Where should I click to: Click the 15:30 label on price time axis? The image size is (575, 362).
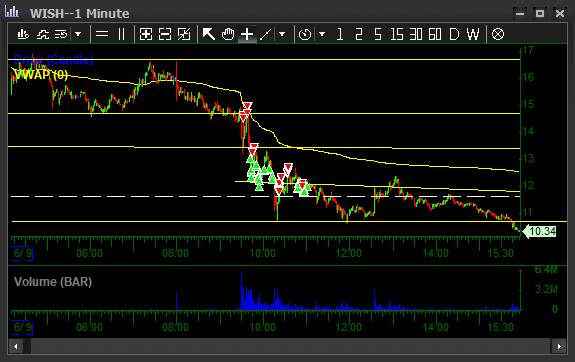(x=501, y=253)
